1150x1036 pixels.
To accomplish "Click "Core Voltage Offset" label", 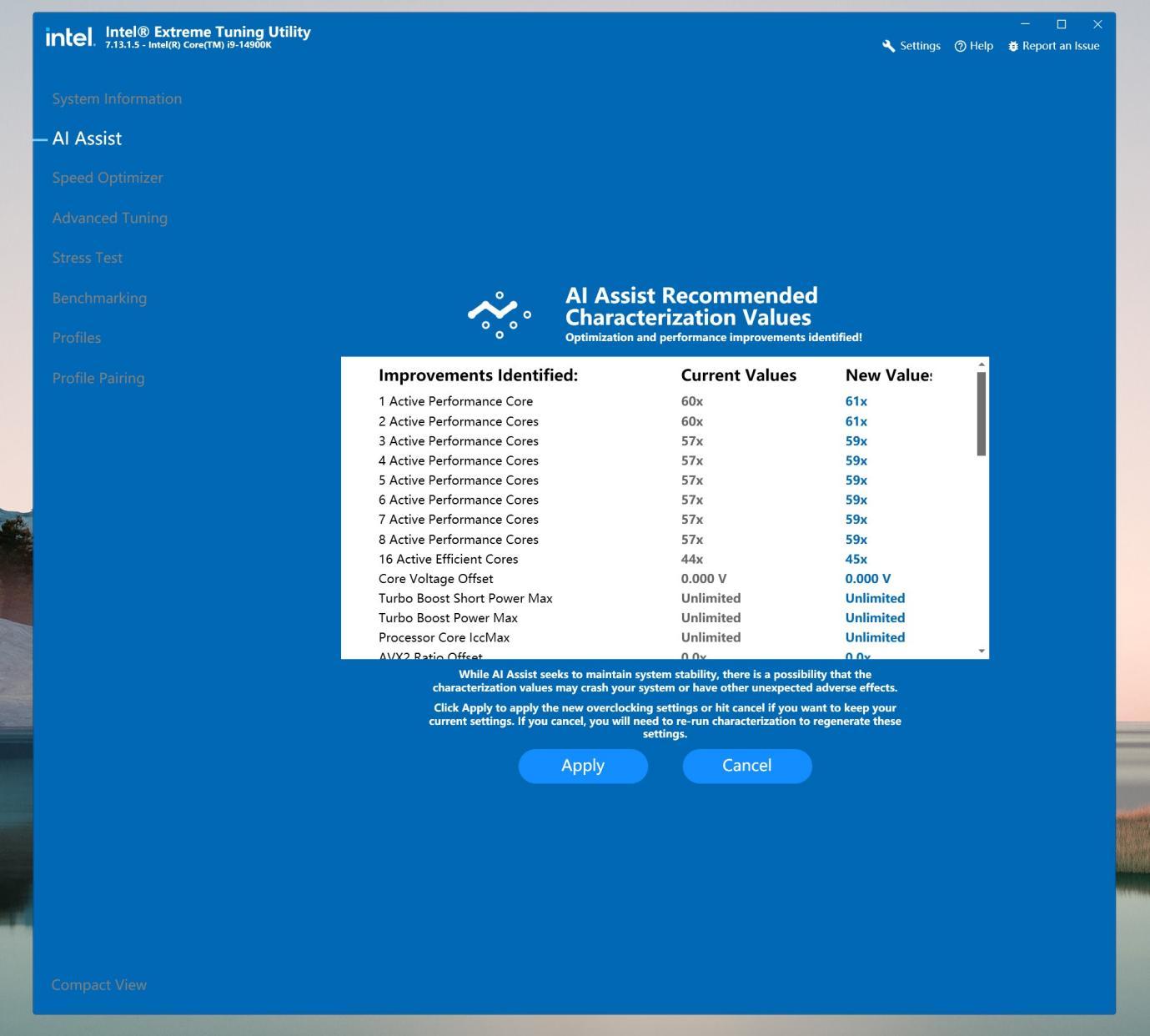I will point(436,579).
